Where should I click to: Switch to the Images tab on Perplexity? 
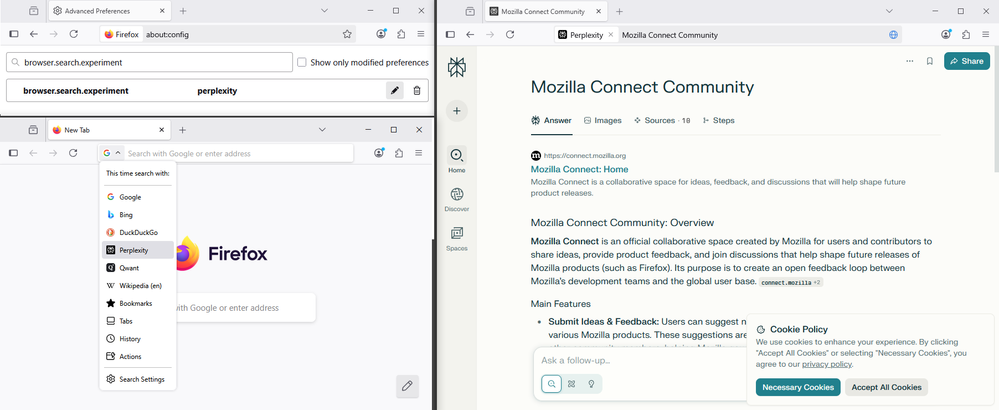coord(603,120)
